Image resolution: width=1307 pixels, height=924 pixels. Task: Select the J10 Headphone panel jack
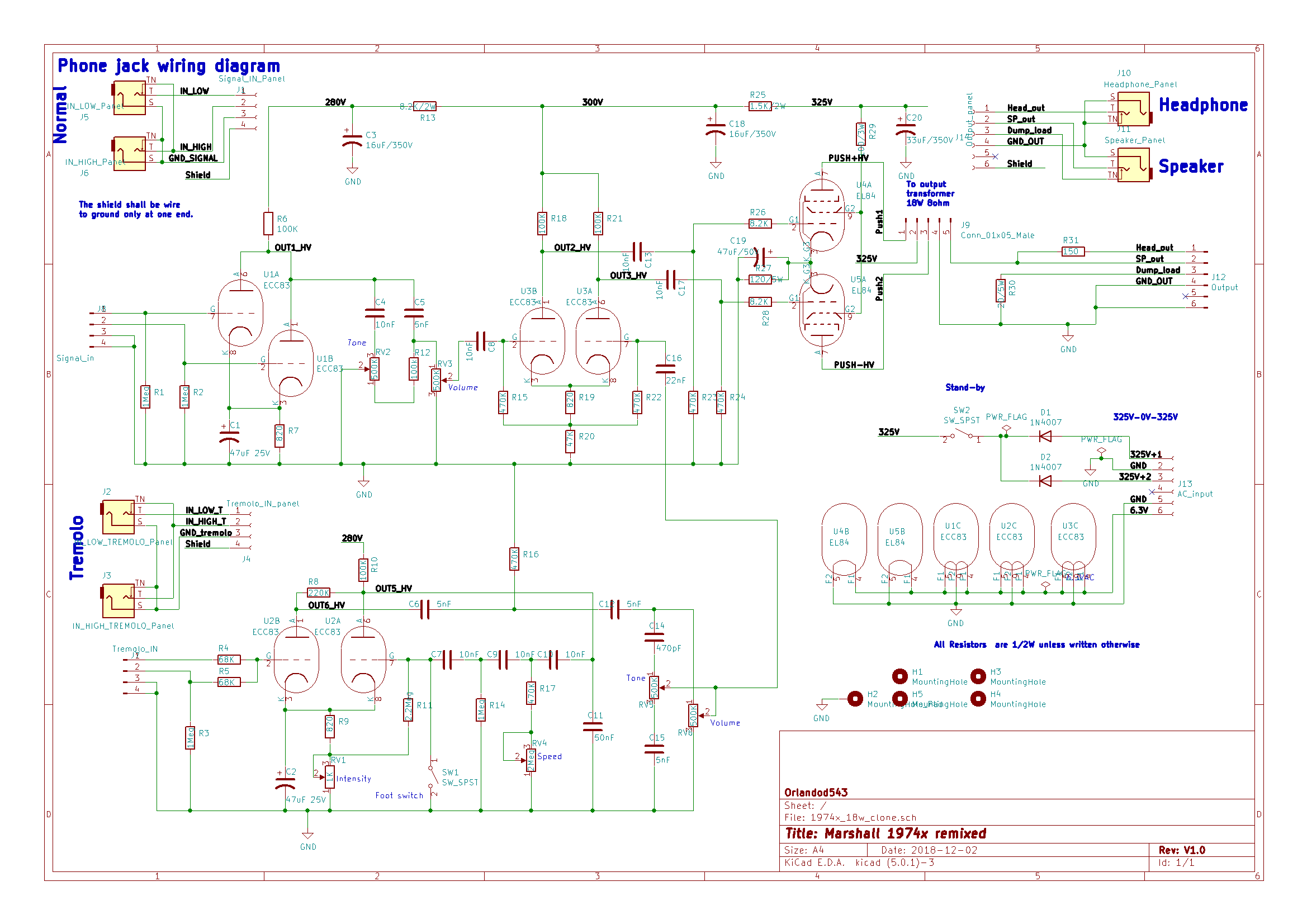[x=1135, y=109]
